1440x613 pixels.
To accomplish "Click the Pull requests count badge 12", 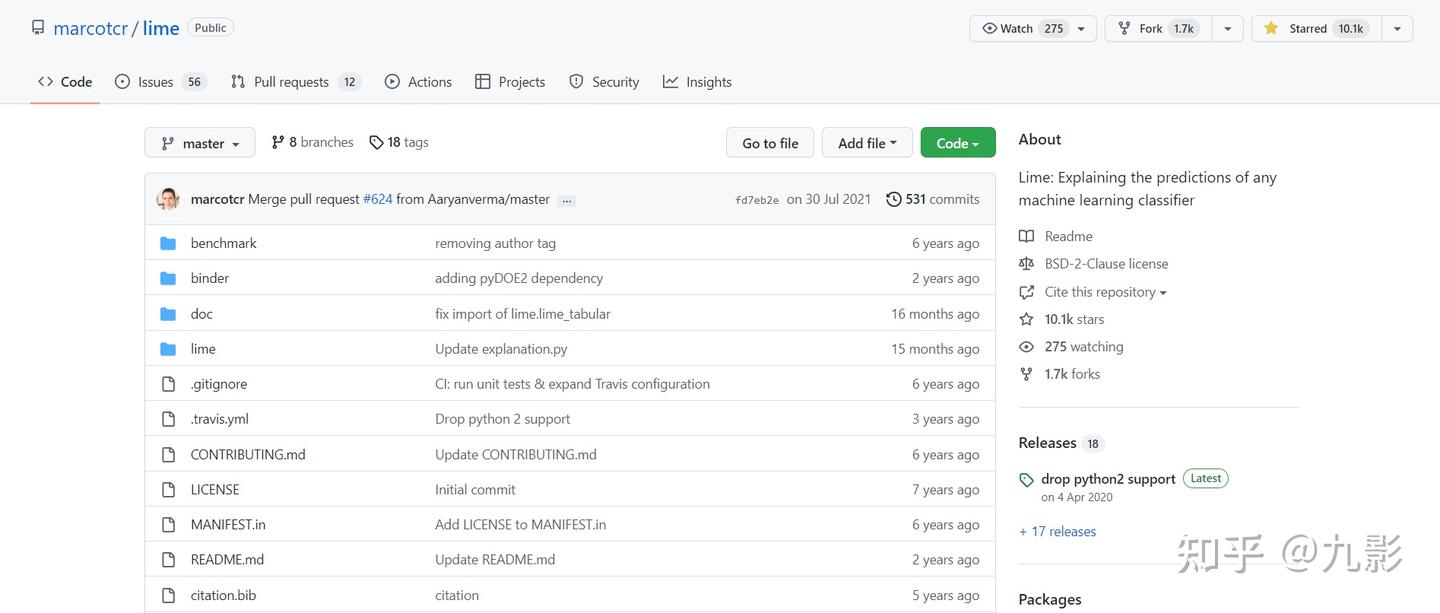I will coord(349,82).
